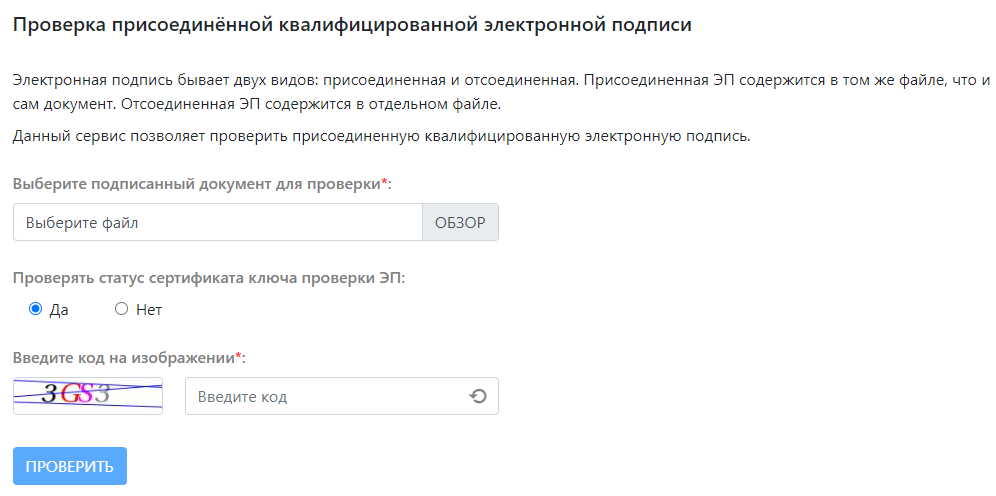The image size is (996, 496).
Task: Click the paragraph starting 'Данный сервис позволяет'
Action: click(x=381, y=135)
